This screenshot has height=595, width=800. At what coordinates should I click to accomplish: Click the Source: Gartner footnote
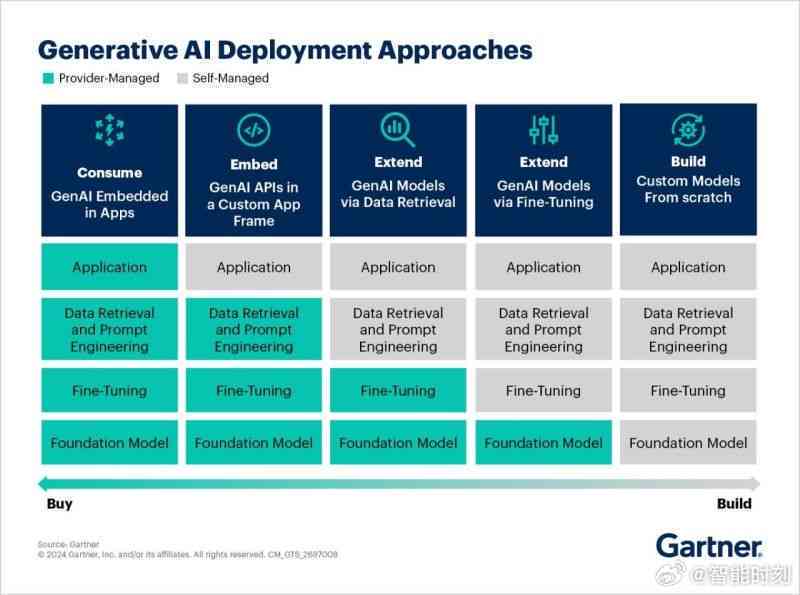68,544
